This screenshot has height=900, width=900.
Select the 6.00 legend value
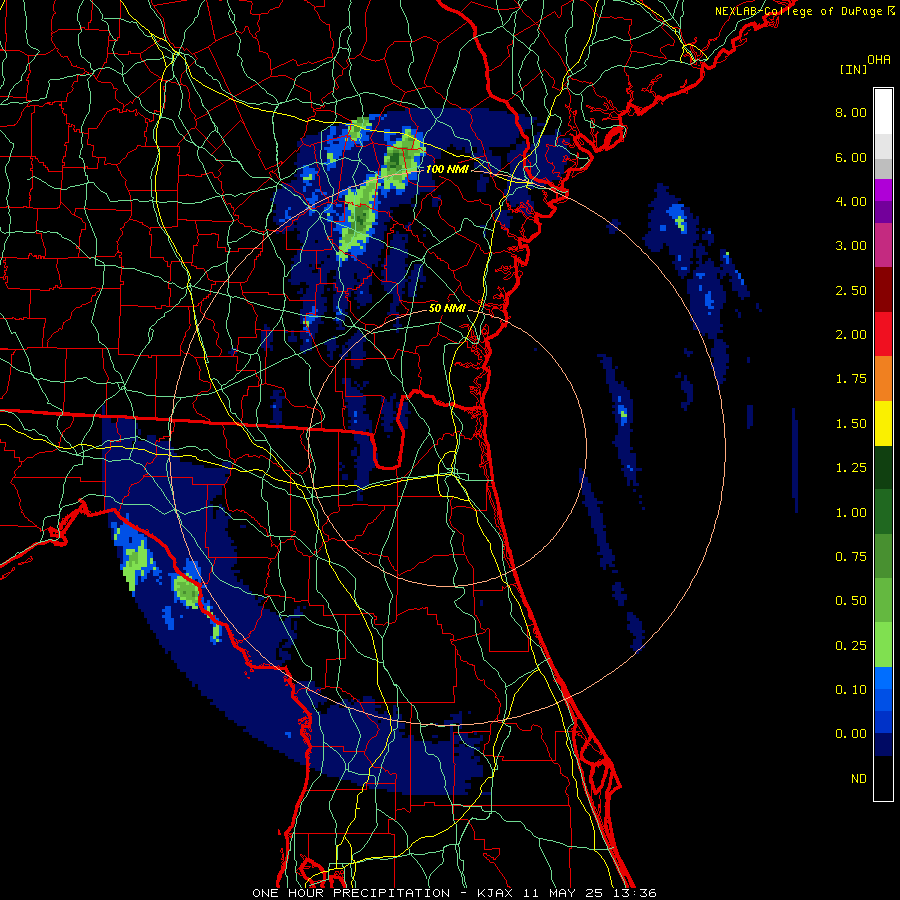tap(851, 157)
